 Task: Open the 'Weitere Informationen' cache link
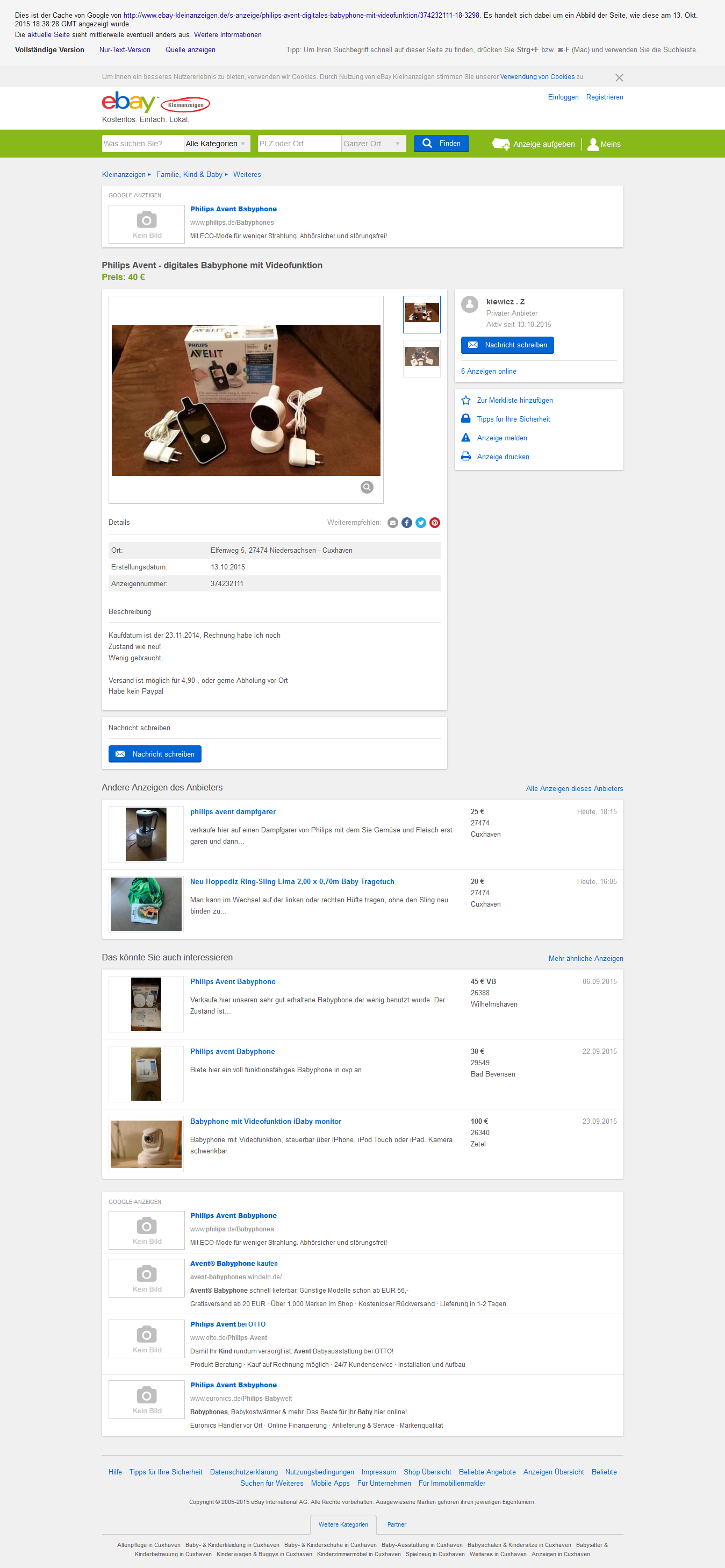click(x=227, y=35)
